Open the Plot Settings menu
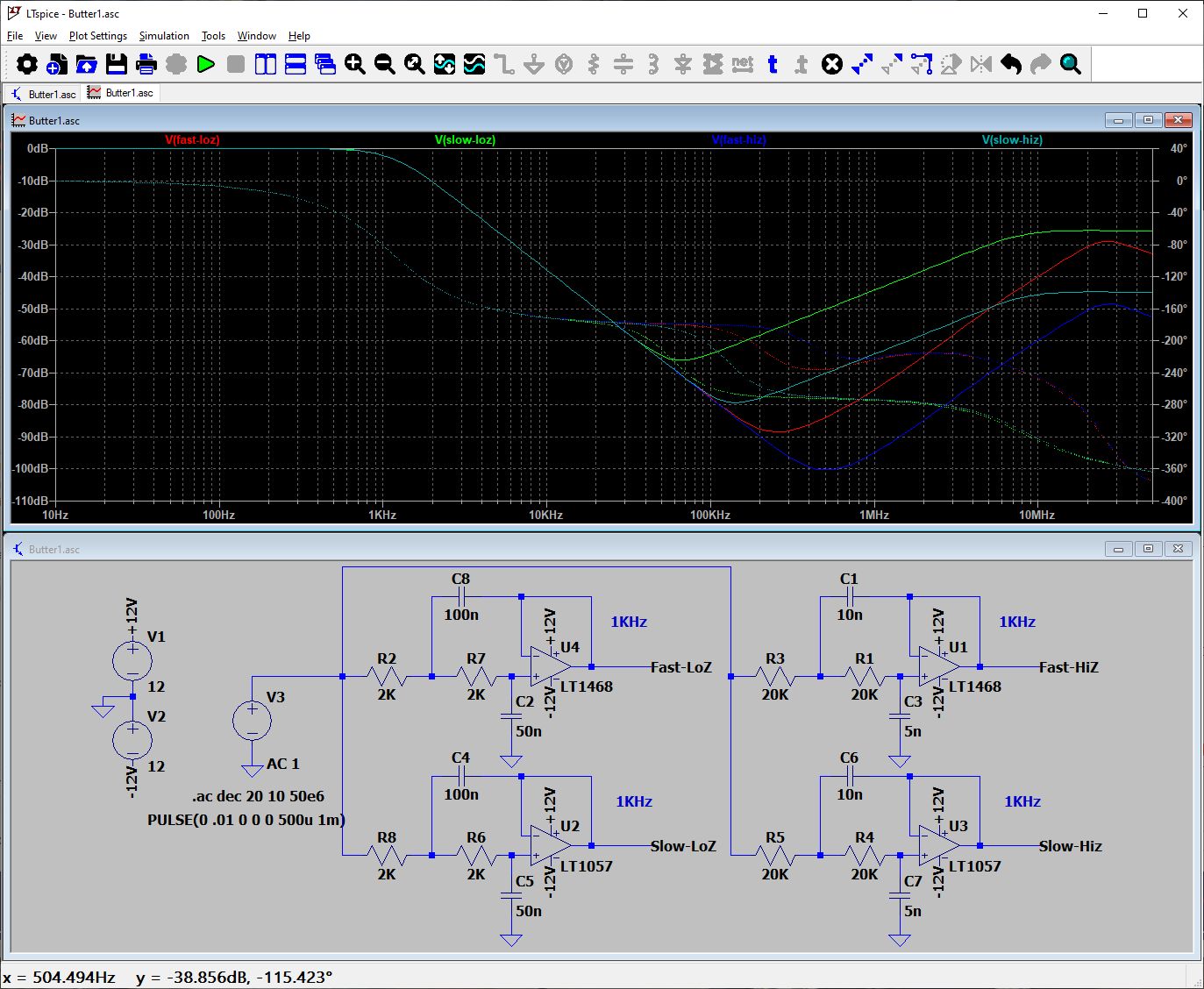Viewport: 1204px width, 989px height. [x=98, y=36]
